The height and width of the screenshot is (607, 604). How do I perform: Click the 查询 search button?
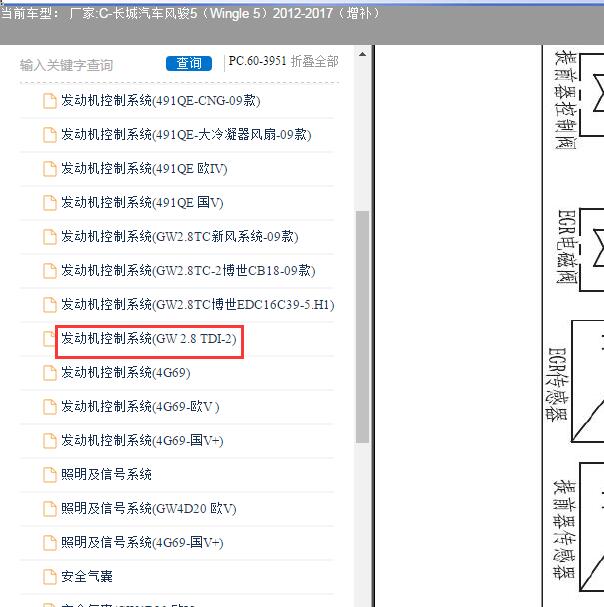click(x=189, y=63)
